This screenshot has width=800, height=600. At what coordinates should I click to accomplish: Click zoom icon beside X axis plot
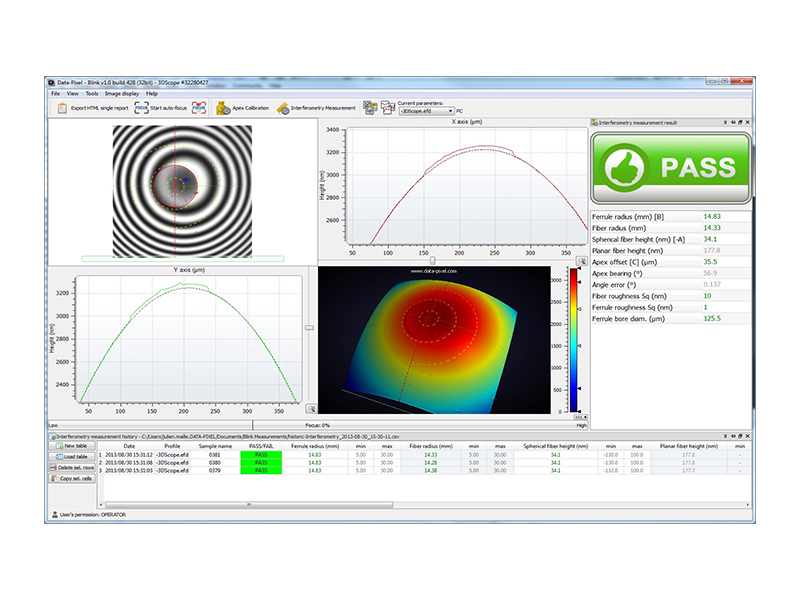pyautogui.click(x=581, y=261)
